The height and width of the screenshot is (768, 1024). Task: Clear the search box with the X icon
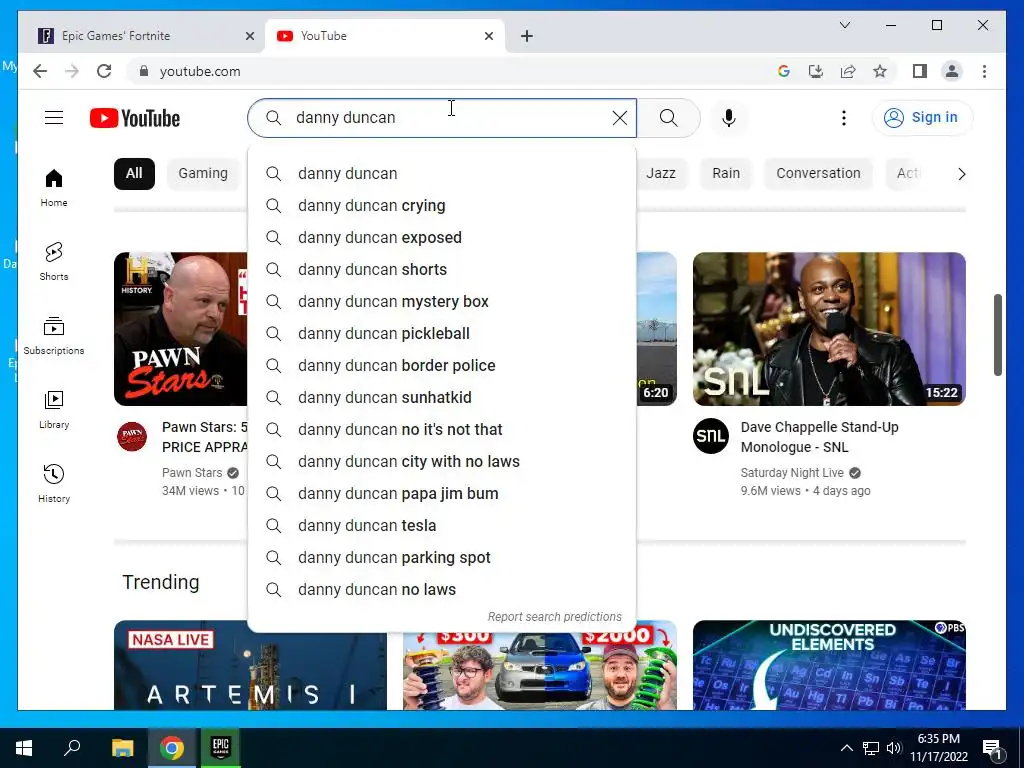[x=620, y=118]
